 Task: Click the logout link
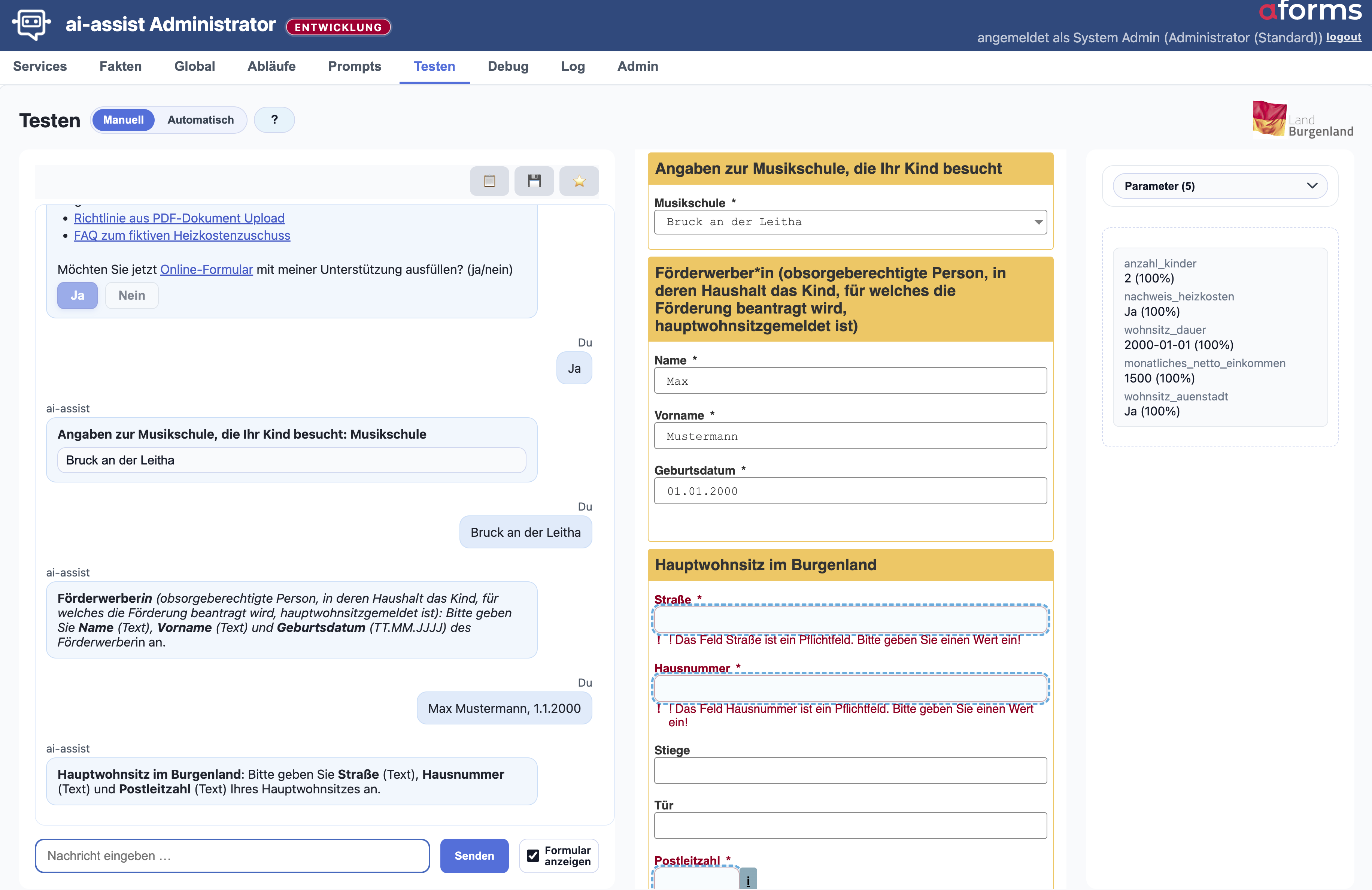[x=1344, y=37]
